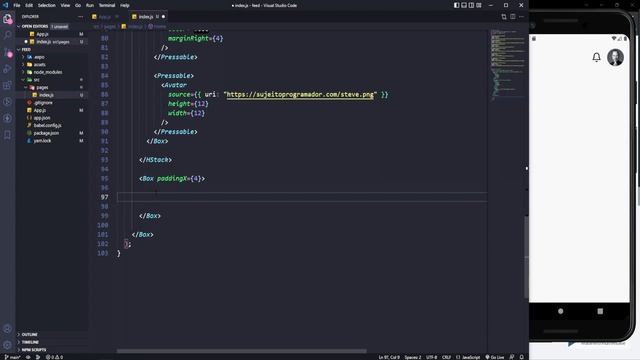Open the Explorer view in the activity bar
This screenshot has width=640, height=360.
tap(7, 18)
